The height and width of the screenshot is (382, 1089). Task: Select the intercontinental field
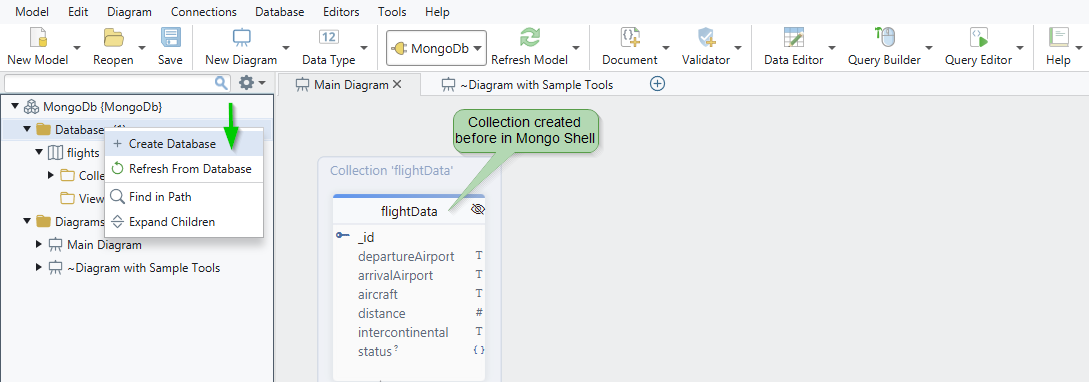(403, 332)
